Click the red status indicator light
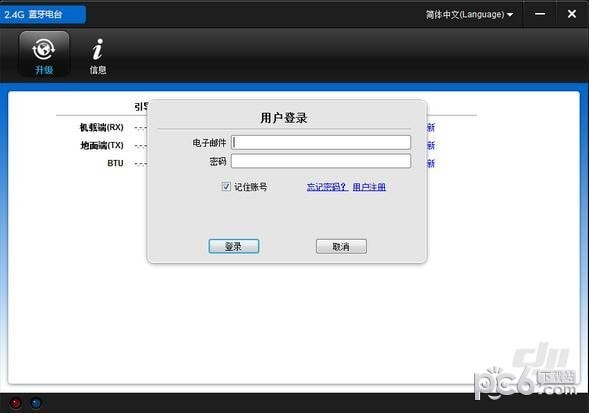 tap(16, 403)
